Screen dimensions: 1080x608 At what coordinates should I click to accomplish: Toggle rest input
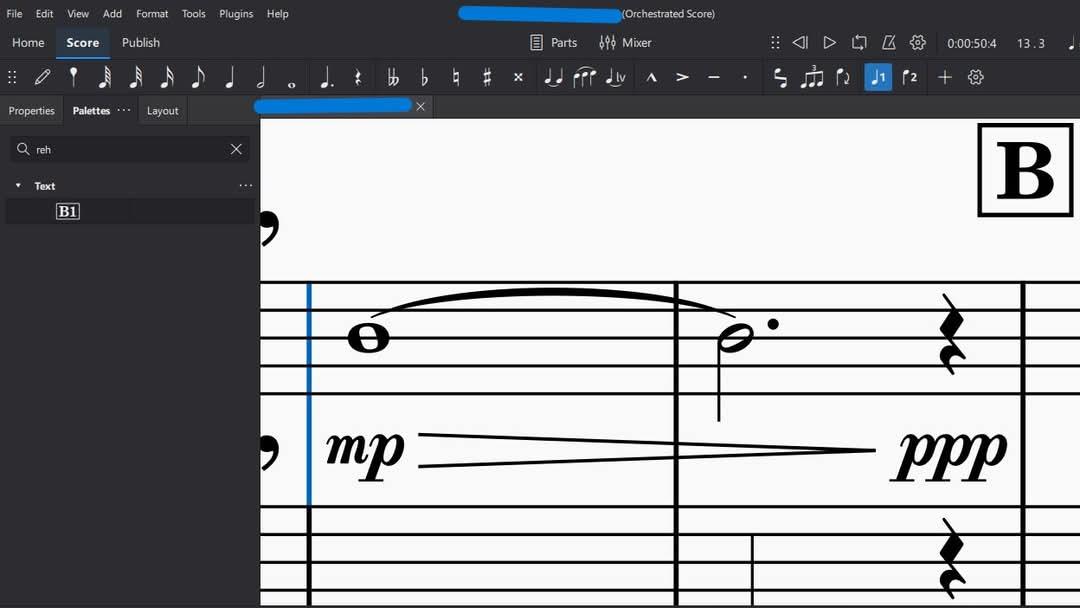click(x=357, y=77)
